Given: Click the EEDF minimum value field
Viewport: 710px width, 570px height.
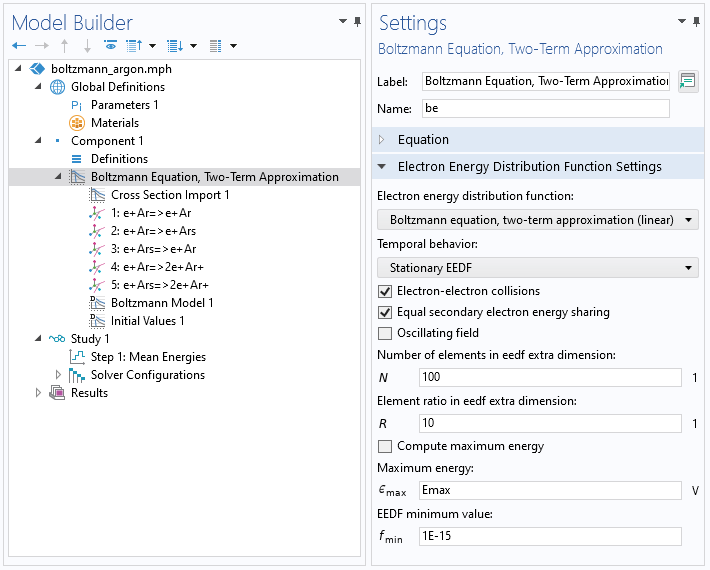Looking at the screenshot, I should coord(550,536).
